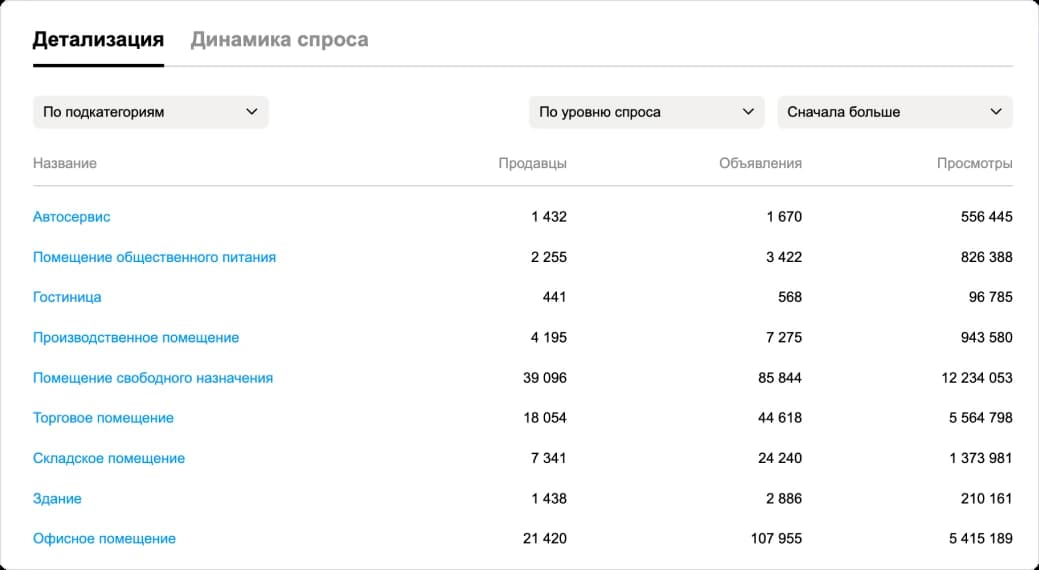This screenshot has height=570, width=1039.
Task: Click the sellers value 7 341
Action: [549, 458]
